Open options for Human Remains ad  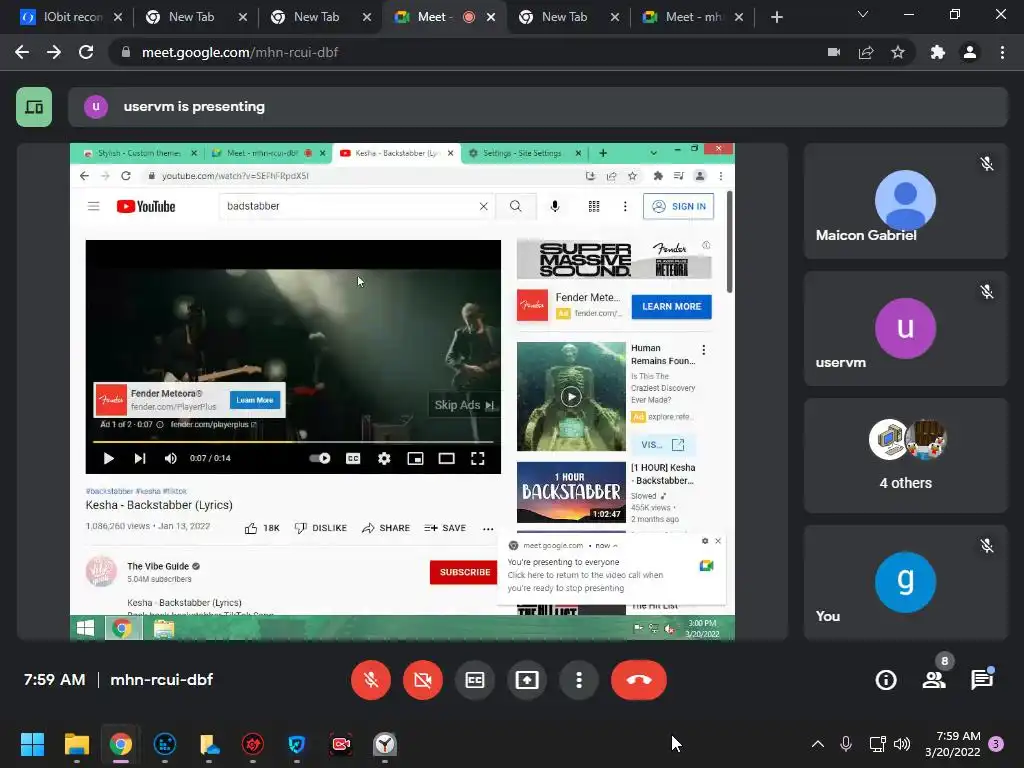tap(703, 350)
